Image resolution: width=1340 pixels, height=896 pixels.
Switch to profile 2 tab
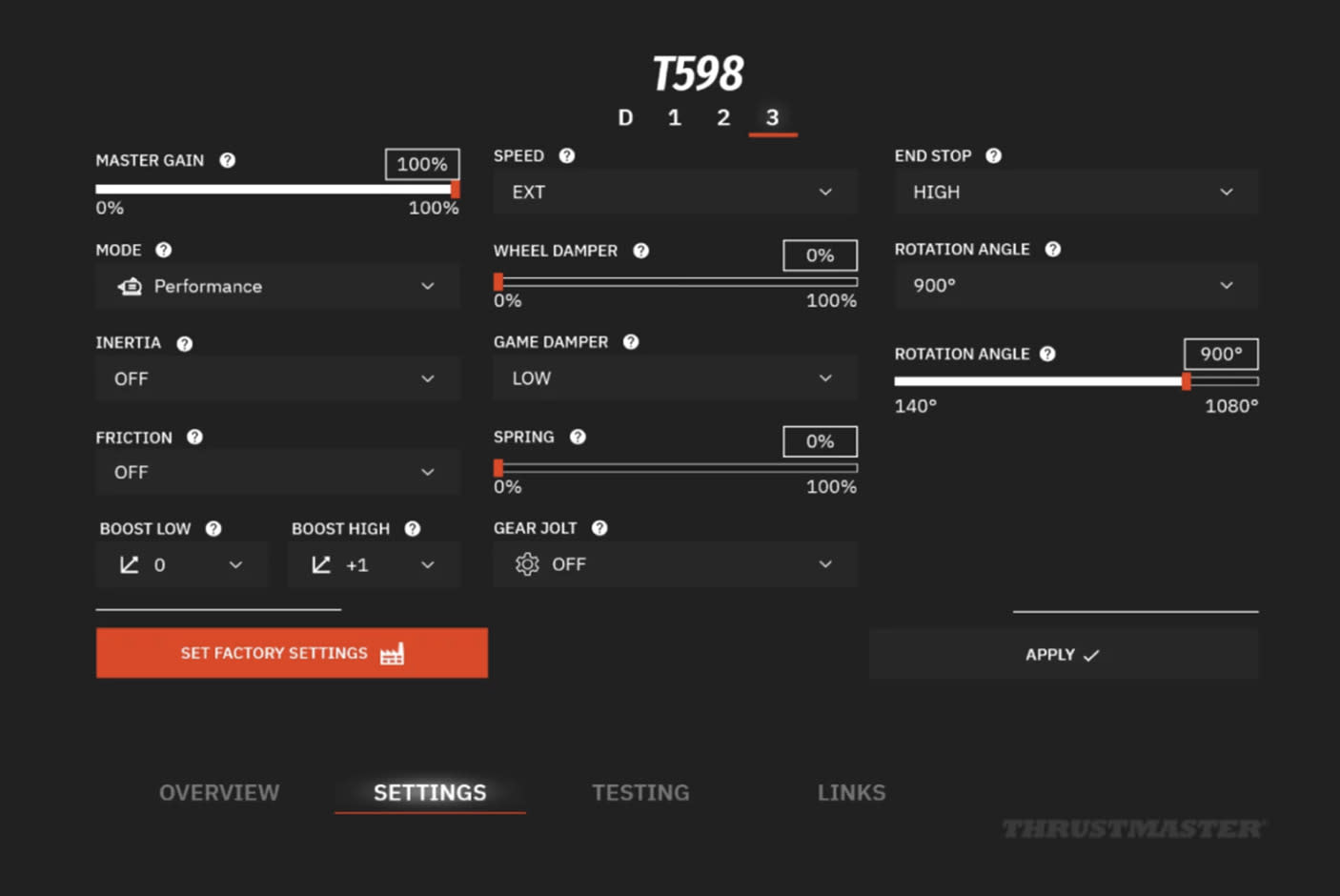(723, 117)
